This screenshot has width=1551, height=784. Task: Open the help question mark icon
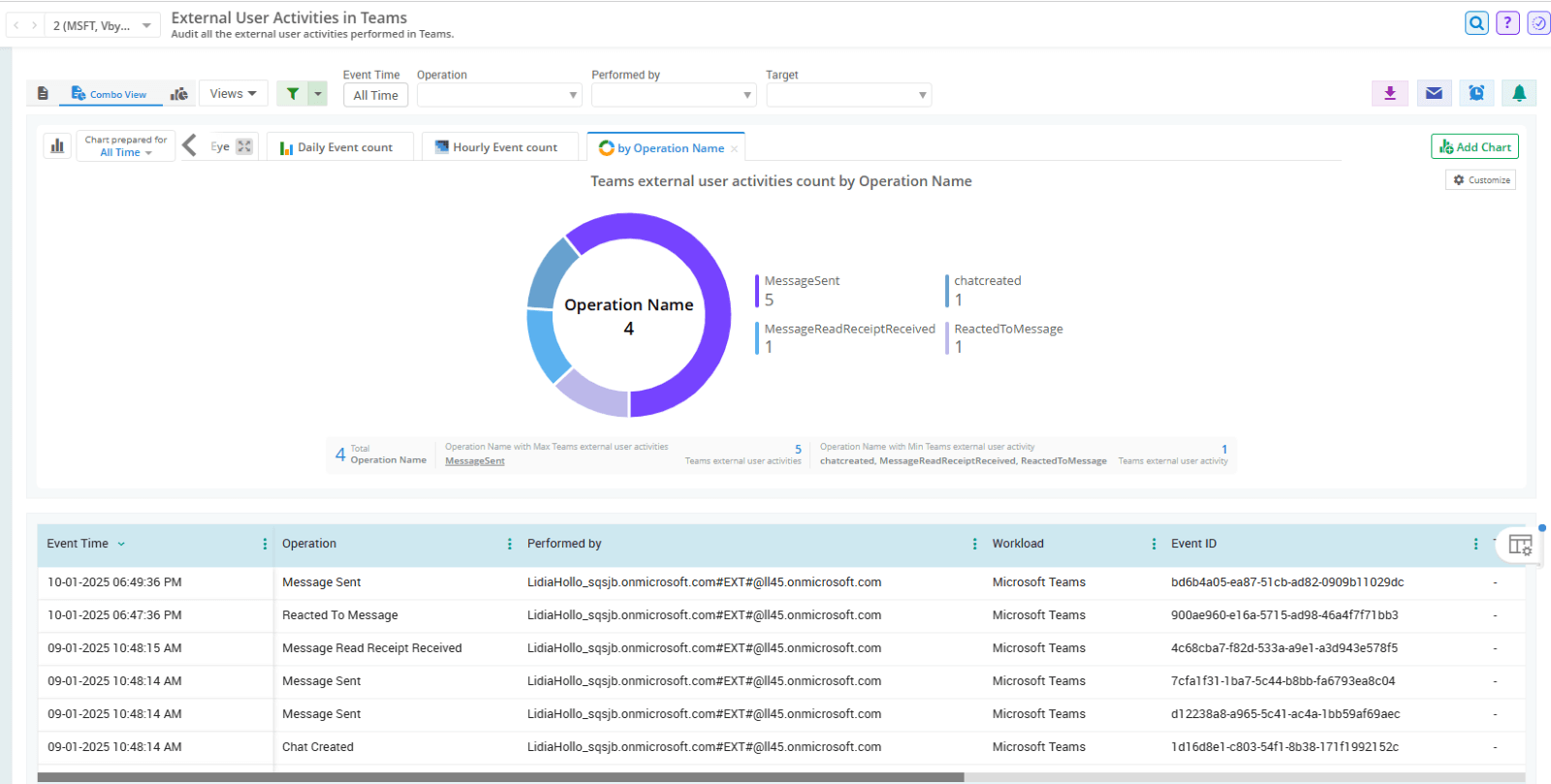pos(1507,23)
